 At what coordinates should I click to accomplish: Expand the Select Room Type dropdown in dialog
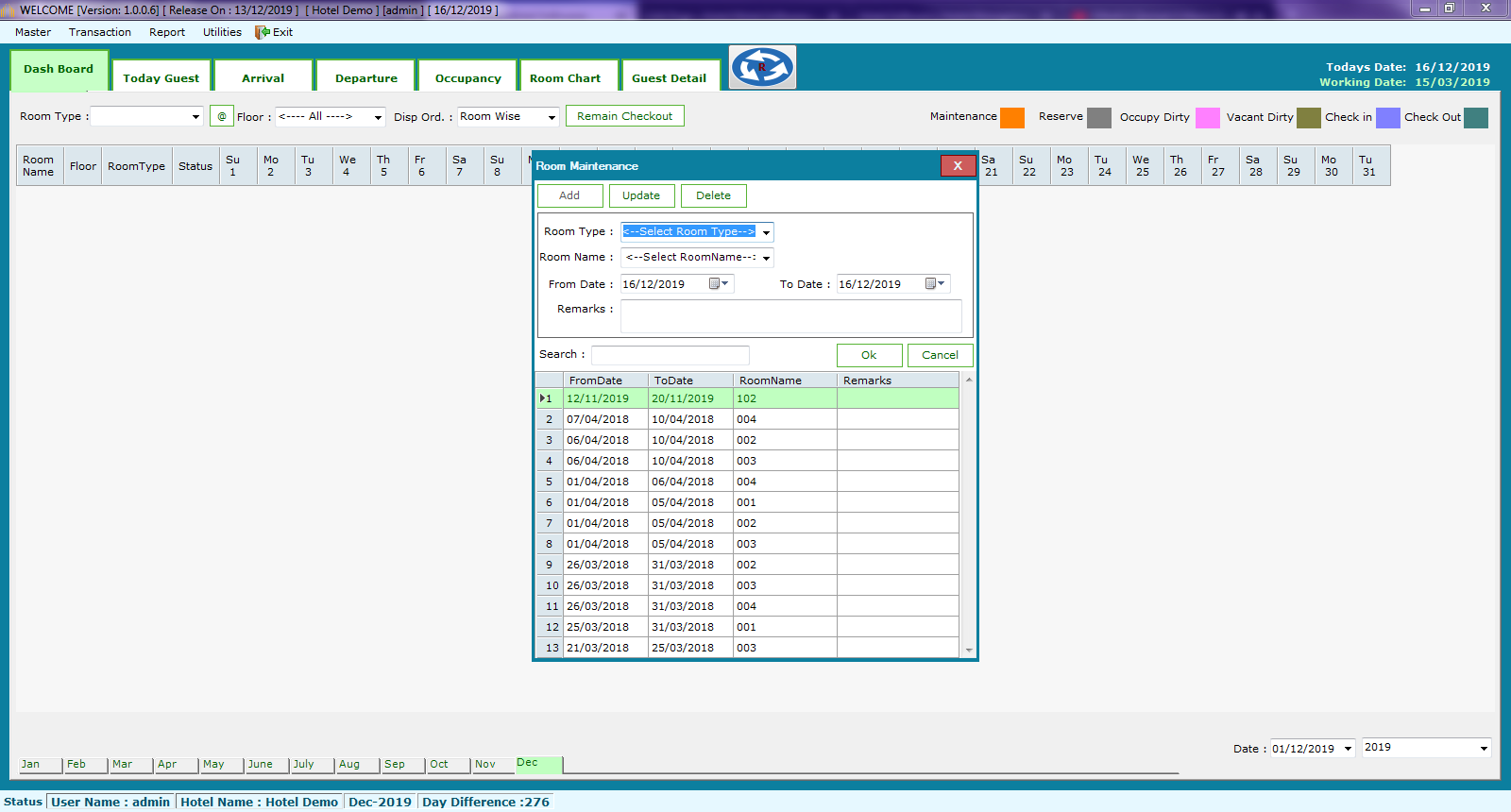(766, 232)
